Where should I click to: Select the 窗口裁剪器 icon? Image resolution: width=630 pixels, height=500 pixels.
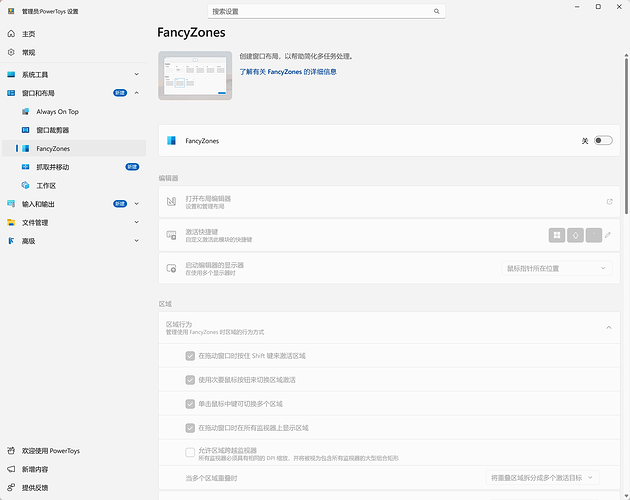pos(25,130)
